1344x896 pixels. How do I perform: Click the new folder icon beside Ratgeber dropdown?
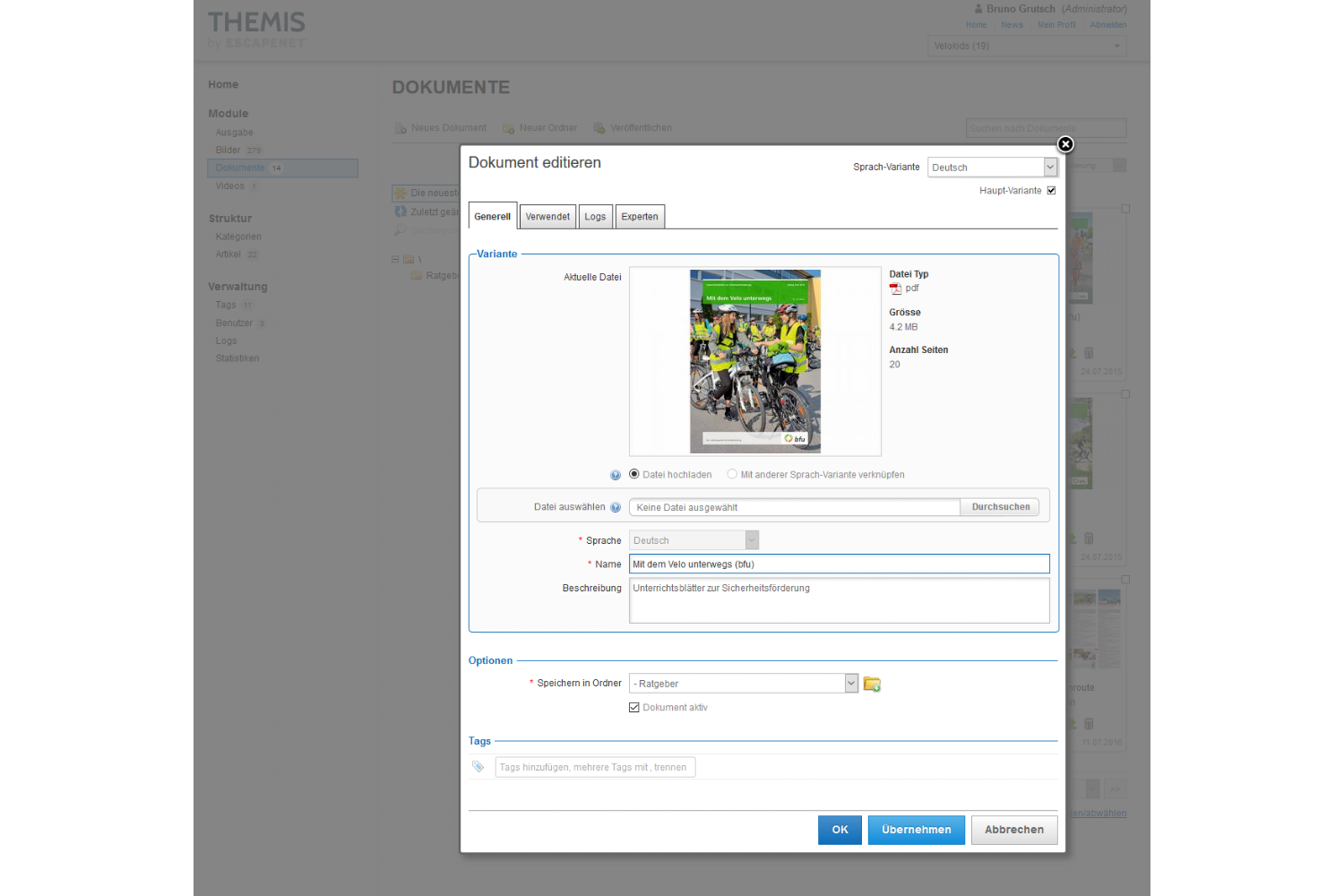871,685
